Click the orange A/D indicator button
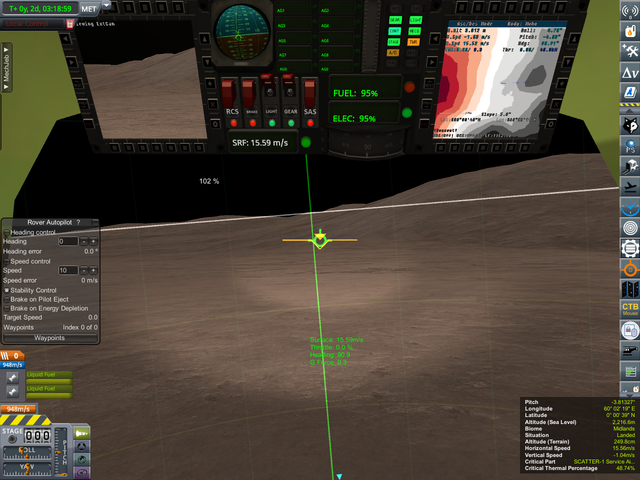The image size is (640, 480). (x=393, y=53)
